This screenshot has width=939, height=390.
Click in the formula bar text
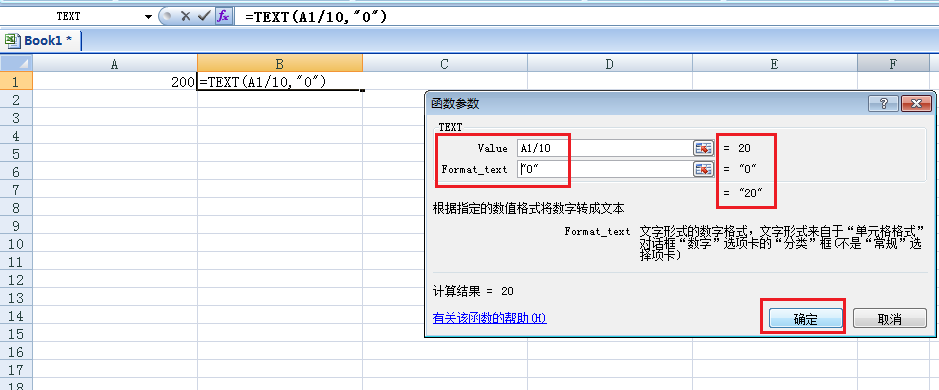[316, 17]
